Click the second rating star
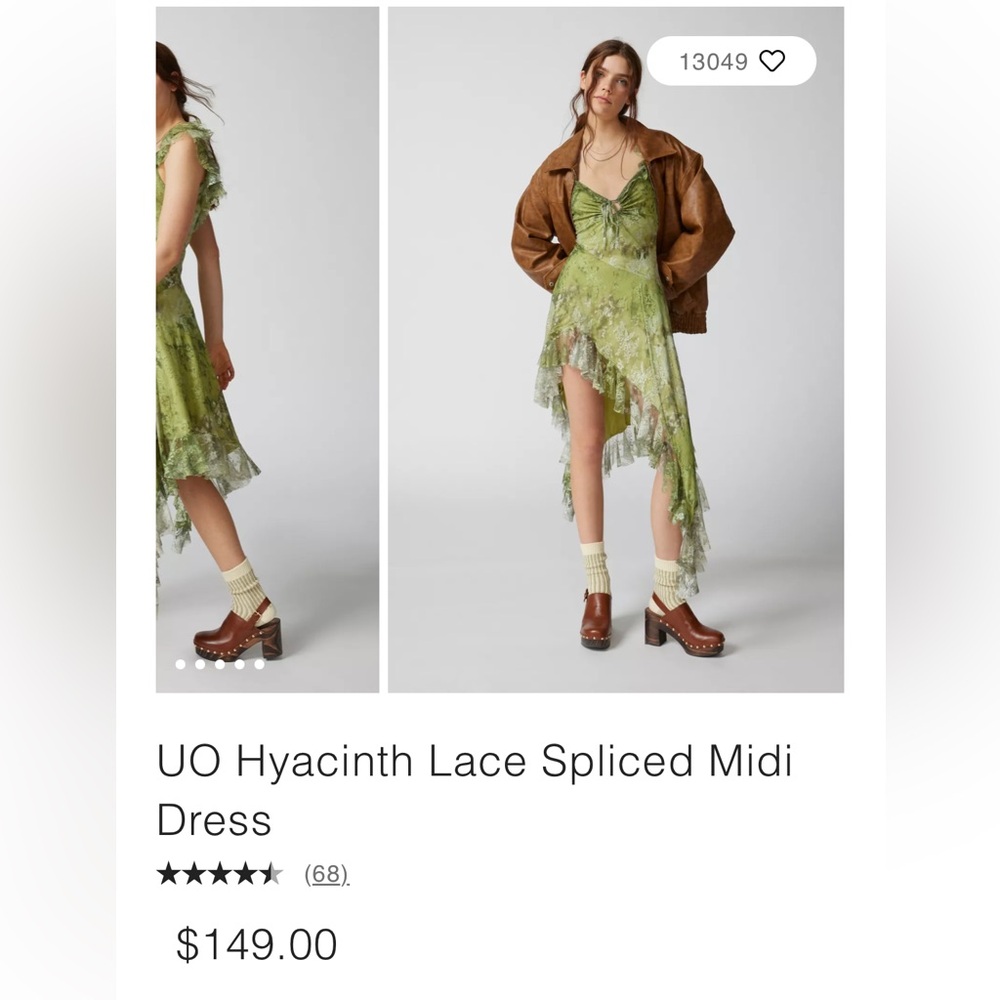Image resolution: width=1000 pixels, height=1000 pixels. pos(194,873)
